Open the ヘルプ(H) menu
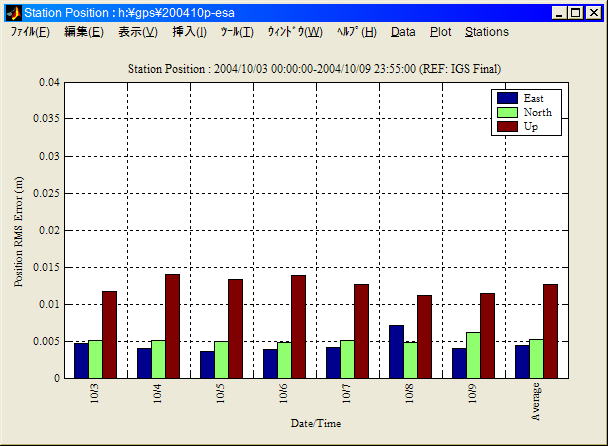The height and width of the screenshot is (446, 608). (x=356, y=32)
